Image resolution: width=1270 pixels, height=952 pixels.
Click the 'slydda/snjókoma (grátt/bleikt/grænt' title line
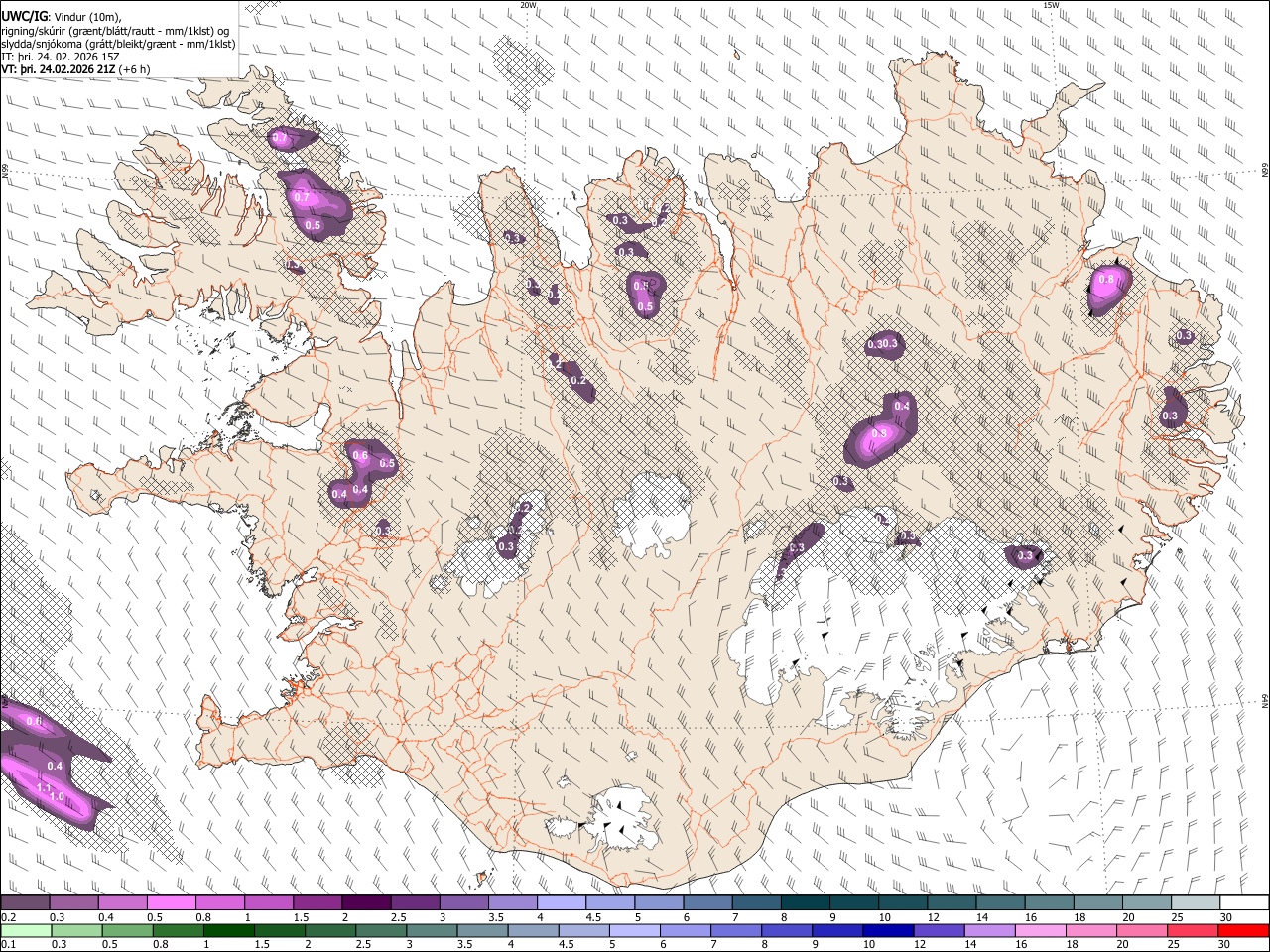118,44
